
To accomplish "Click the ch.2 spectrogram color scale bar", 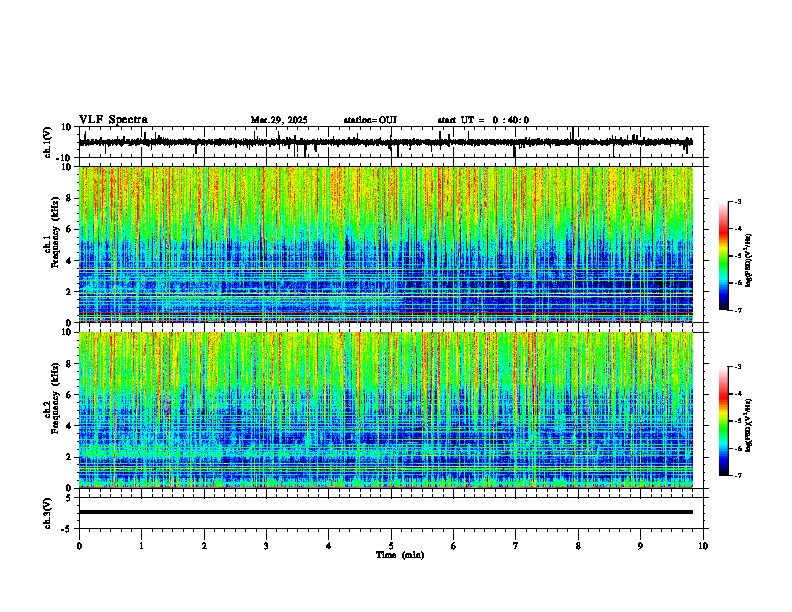I will [x=724, y=421].
